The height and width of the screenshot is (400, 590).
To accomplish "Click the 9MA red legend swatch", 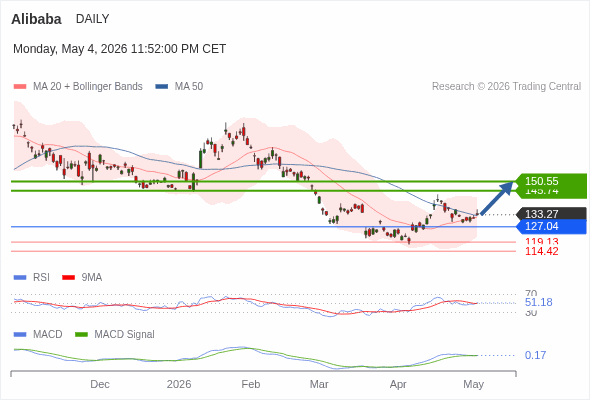I will (68, 278).
